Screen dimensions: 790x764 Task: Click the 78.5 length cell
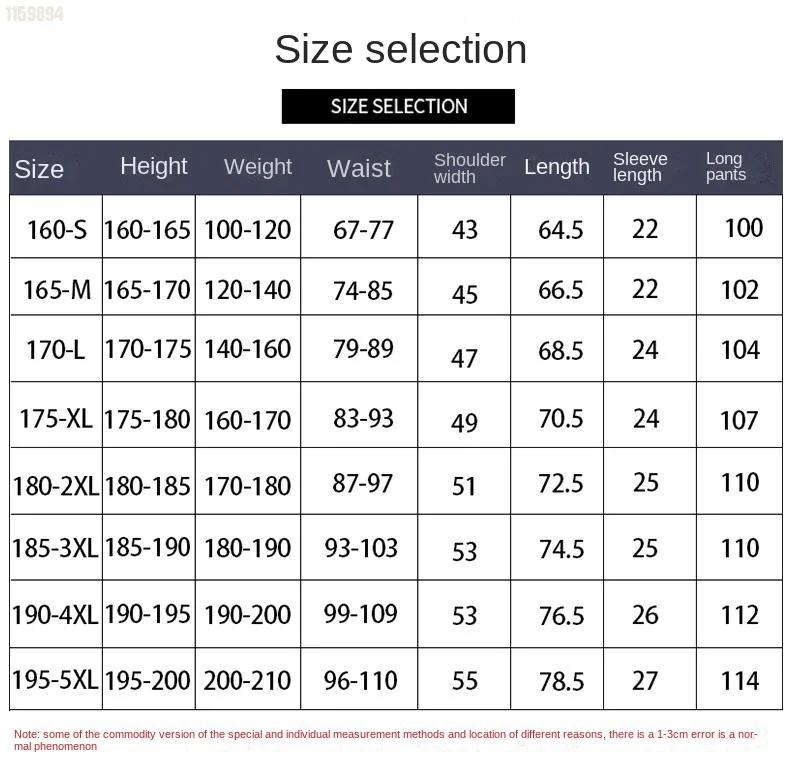(561, 681)
